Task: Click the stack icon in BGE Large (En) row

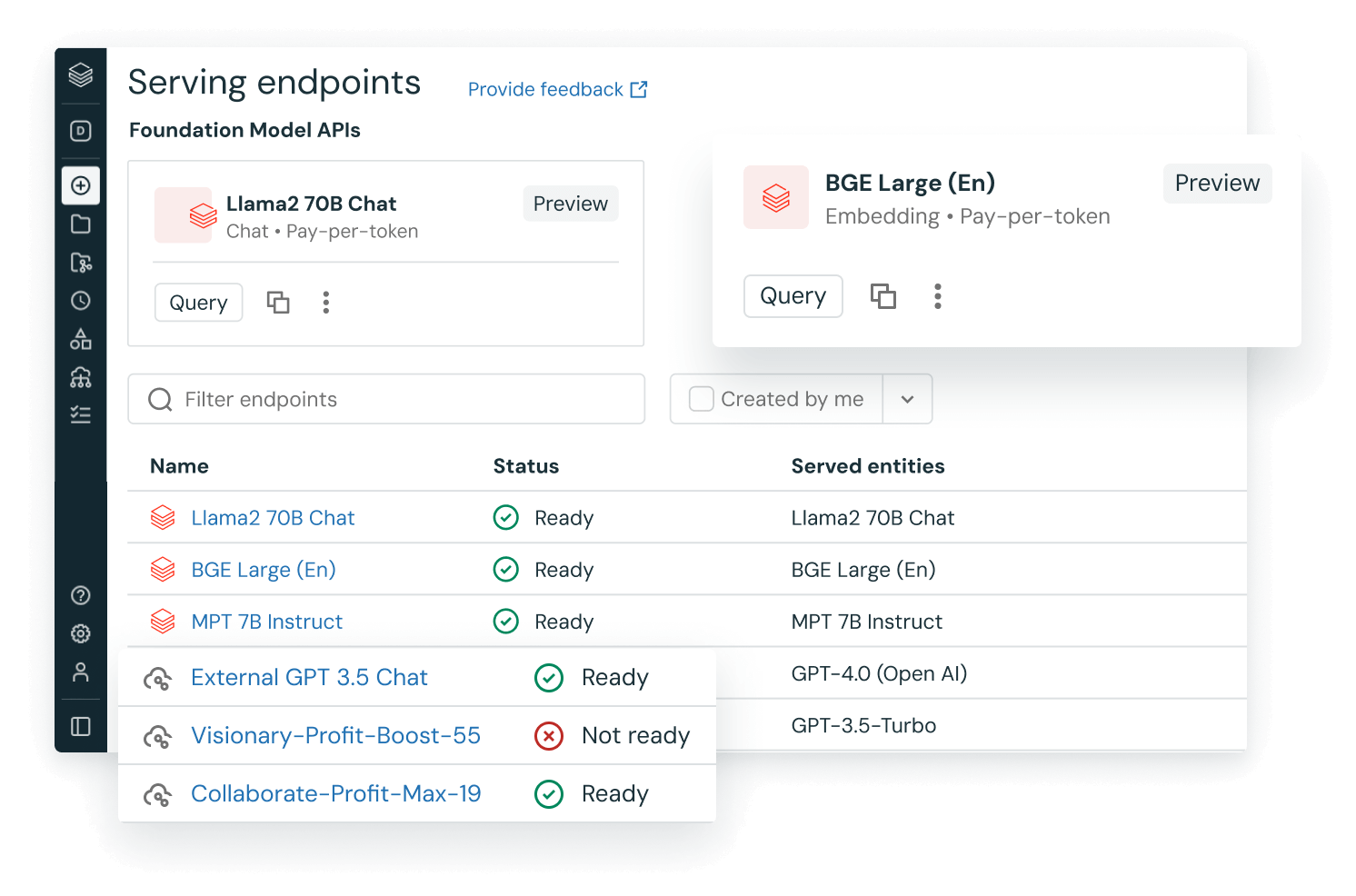Action: click(x=163, y=570)
